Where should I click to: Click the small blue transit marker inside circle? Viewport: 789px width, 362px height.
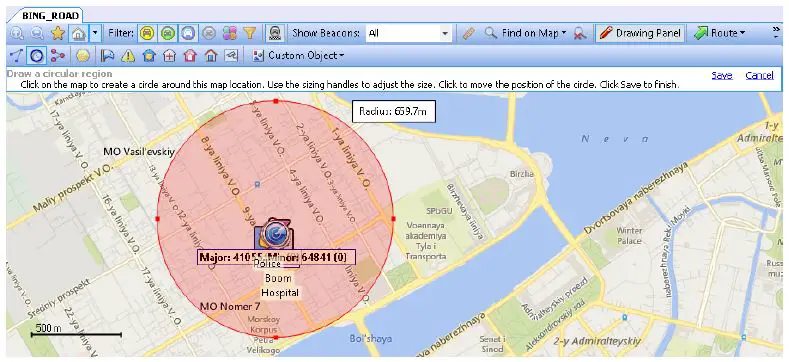pos(258,184)
